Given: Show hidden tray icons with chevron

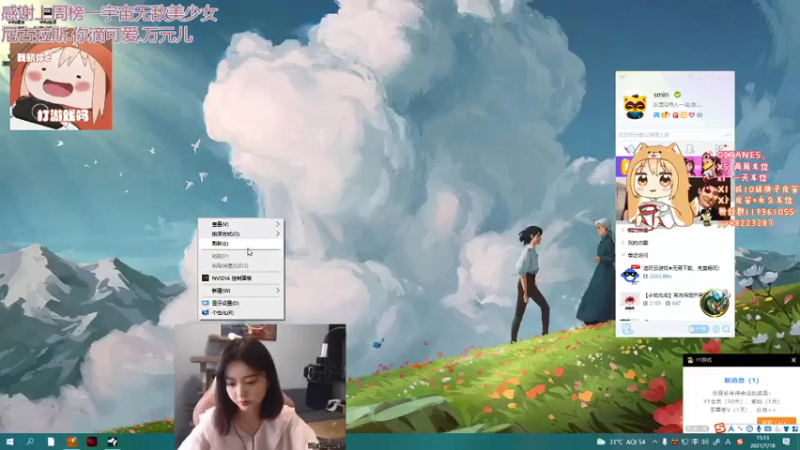Looking at the screenshot, I should [655, 442].
